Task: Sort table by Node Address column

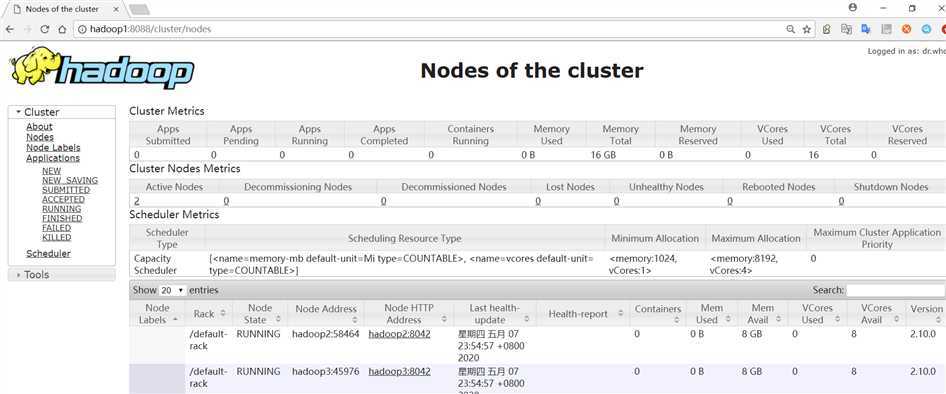Action: click(326, 314)
